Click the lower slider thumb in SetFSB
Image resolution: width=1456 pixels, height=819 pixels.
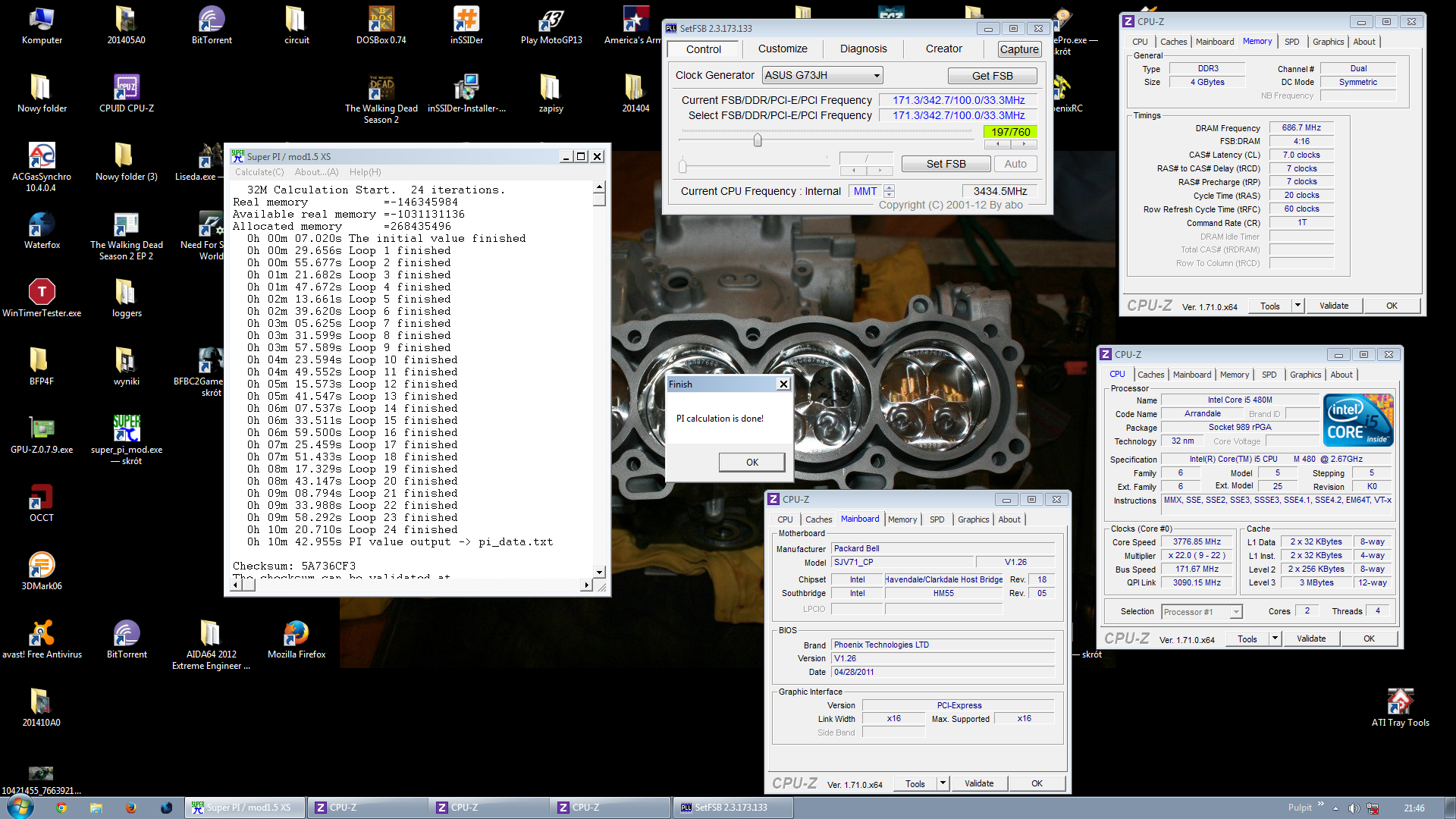682,166
